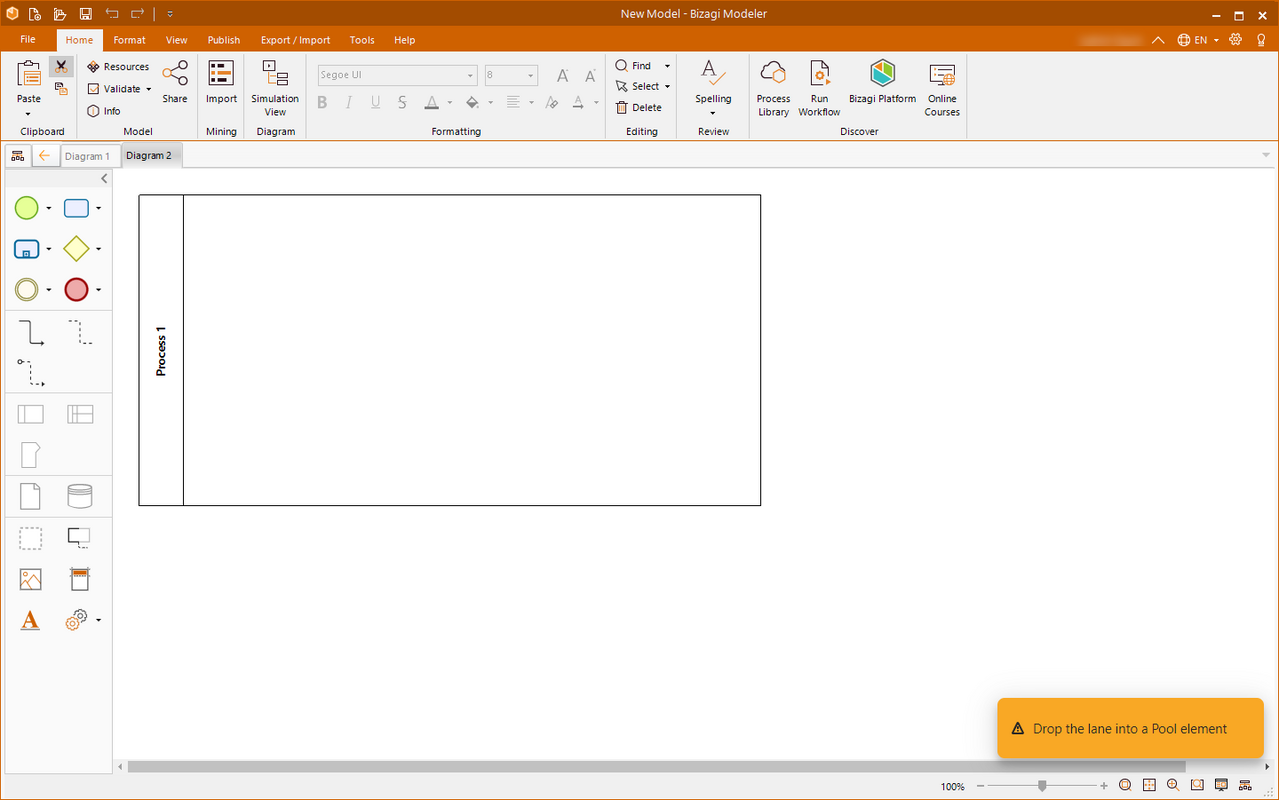Click the Save icon in title bar

pyautogui.click(x=86, y=14)
